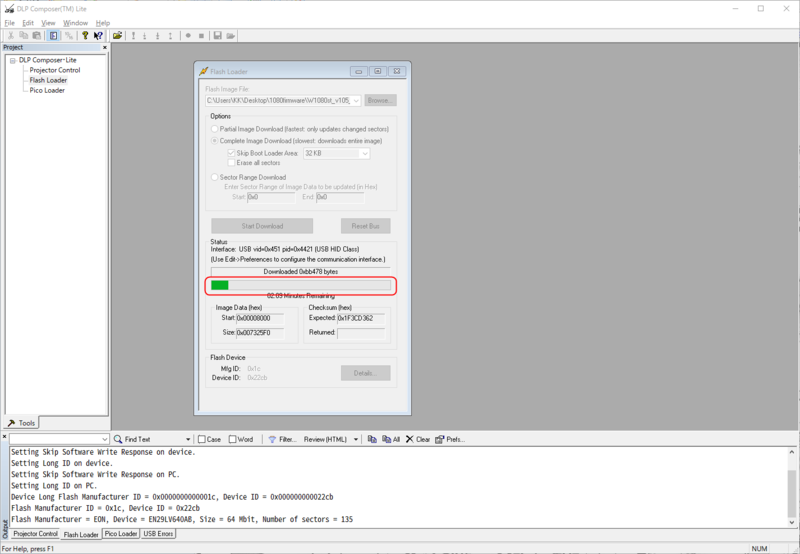The width and height of the screenshot is (800, 554).
Task: Activate the context help pointer icon
Action: (98, 36)
